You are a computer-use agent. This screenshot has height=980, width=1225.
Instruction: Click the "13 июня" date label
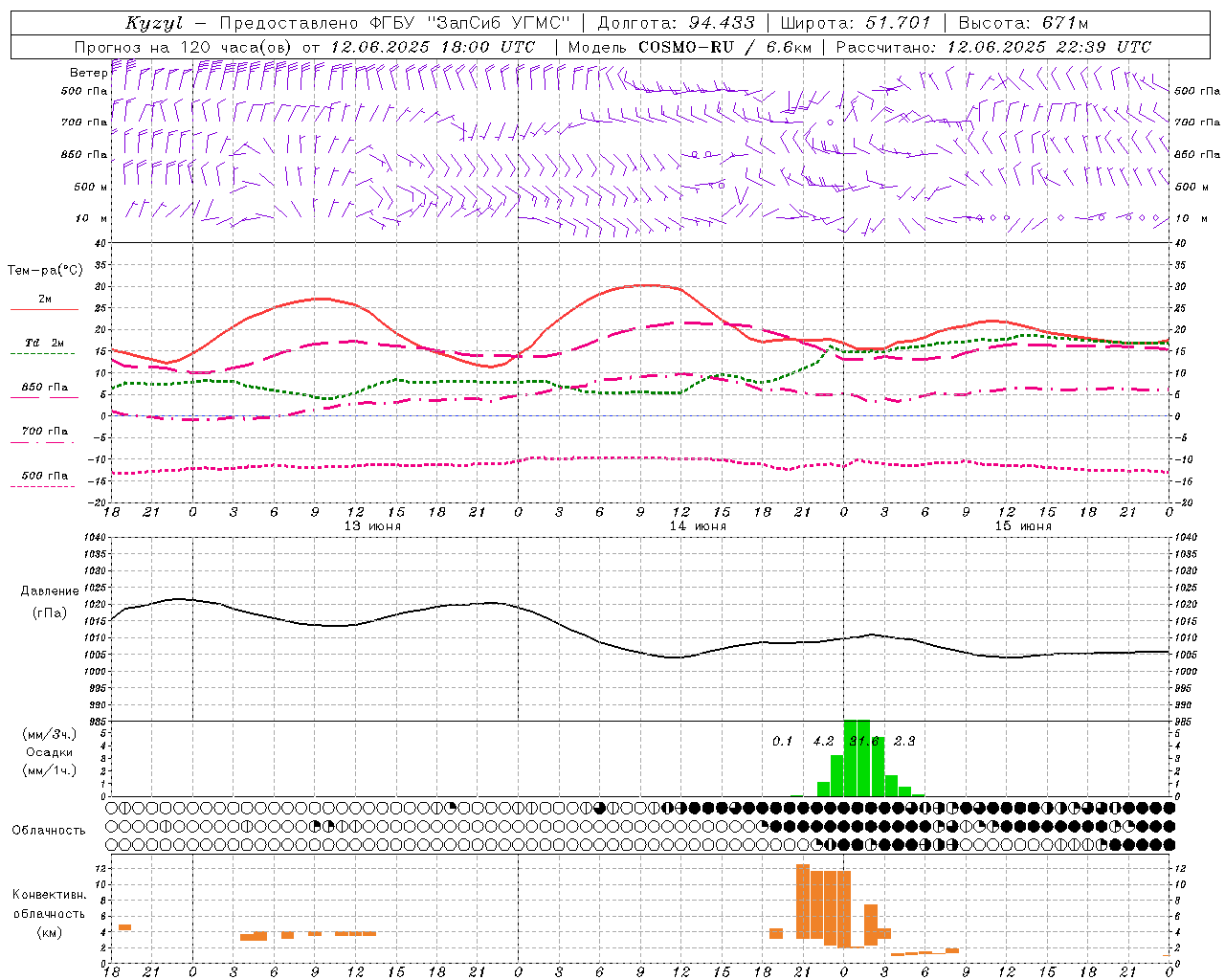pos(372,526)
